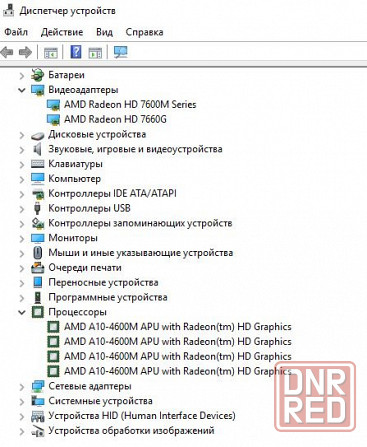Collapse the Видеоадаптеры category
The width and height of the screenshot is (367, 447).
coord(22,90)
